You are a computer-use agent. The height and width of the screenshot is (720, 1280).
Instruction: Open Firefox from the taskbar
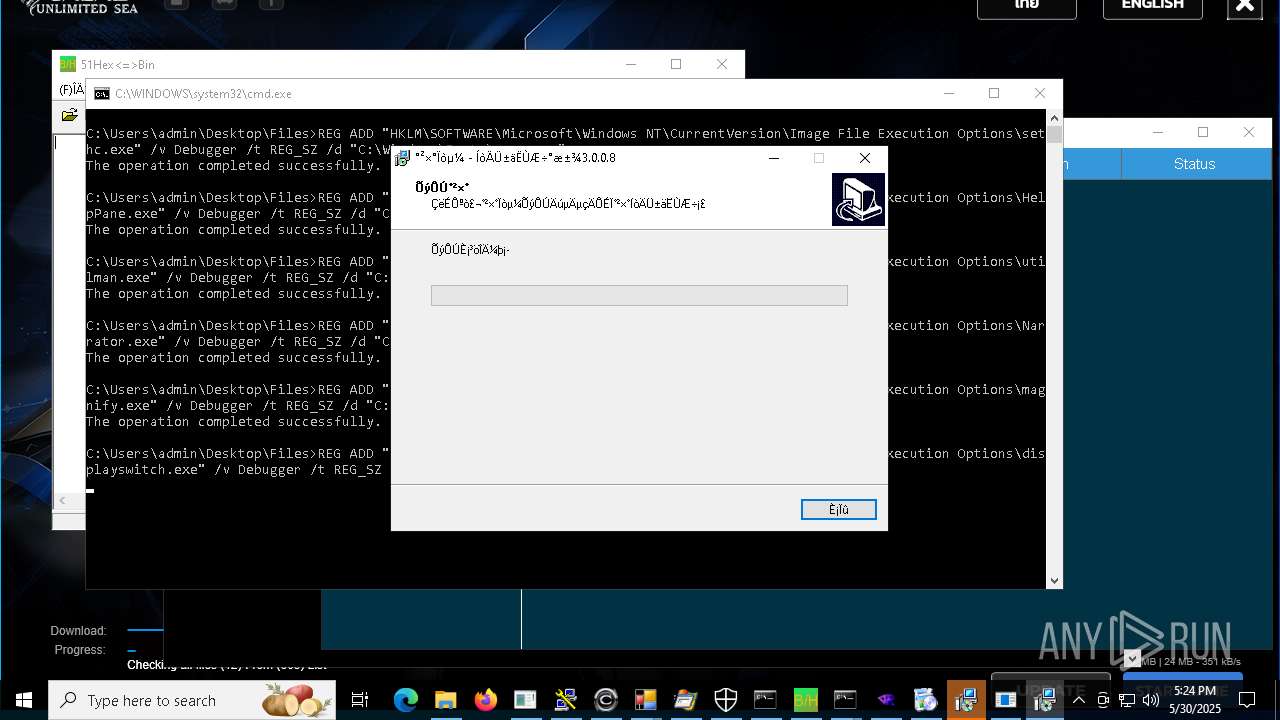(x=485, y=700)
